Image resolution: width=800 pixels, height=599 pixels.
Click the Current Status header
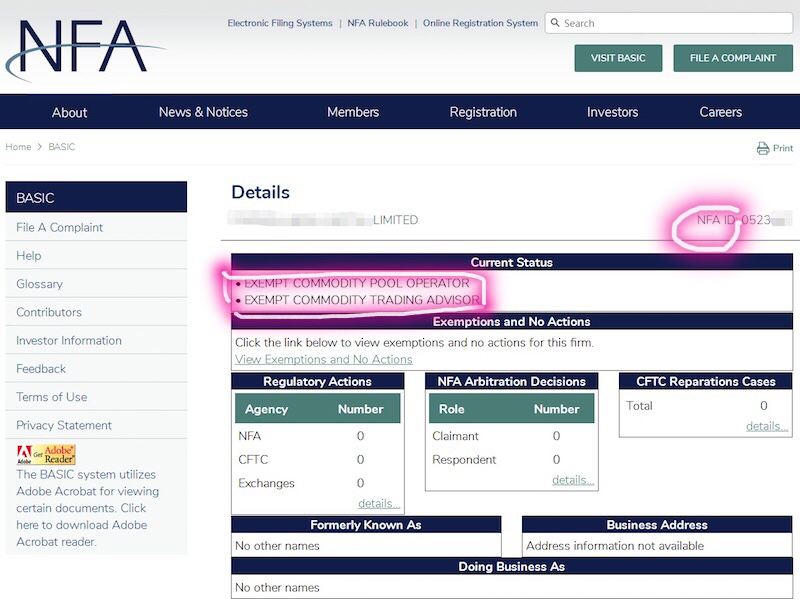[512, 262]
